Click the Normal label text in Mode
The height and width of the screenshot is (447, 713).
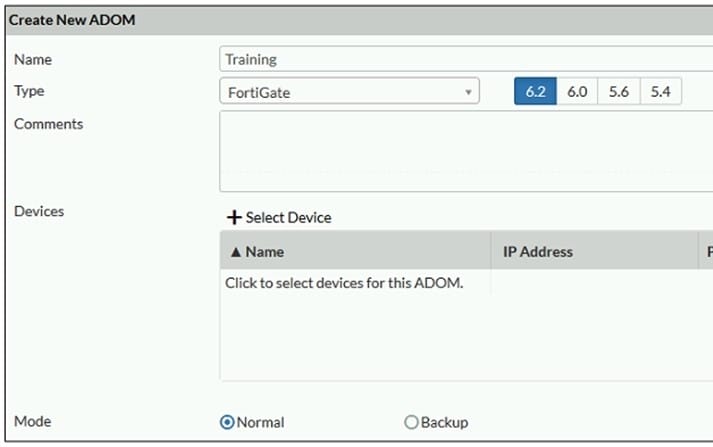(260, 422)
